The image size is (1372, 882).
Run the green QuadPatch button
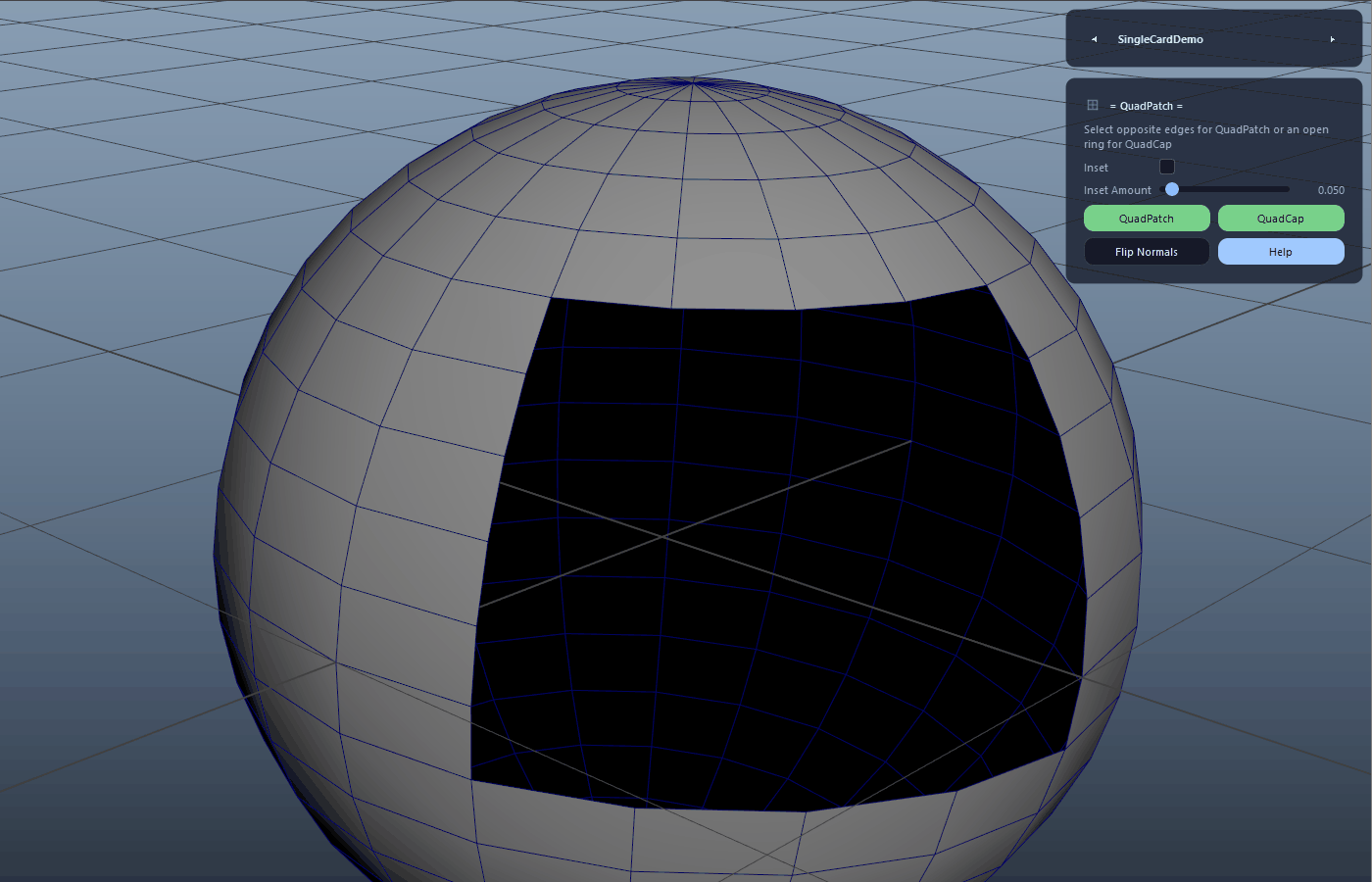click(1147, 219)
